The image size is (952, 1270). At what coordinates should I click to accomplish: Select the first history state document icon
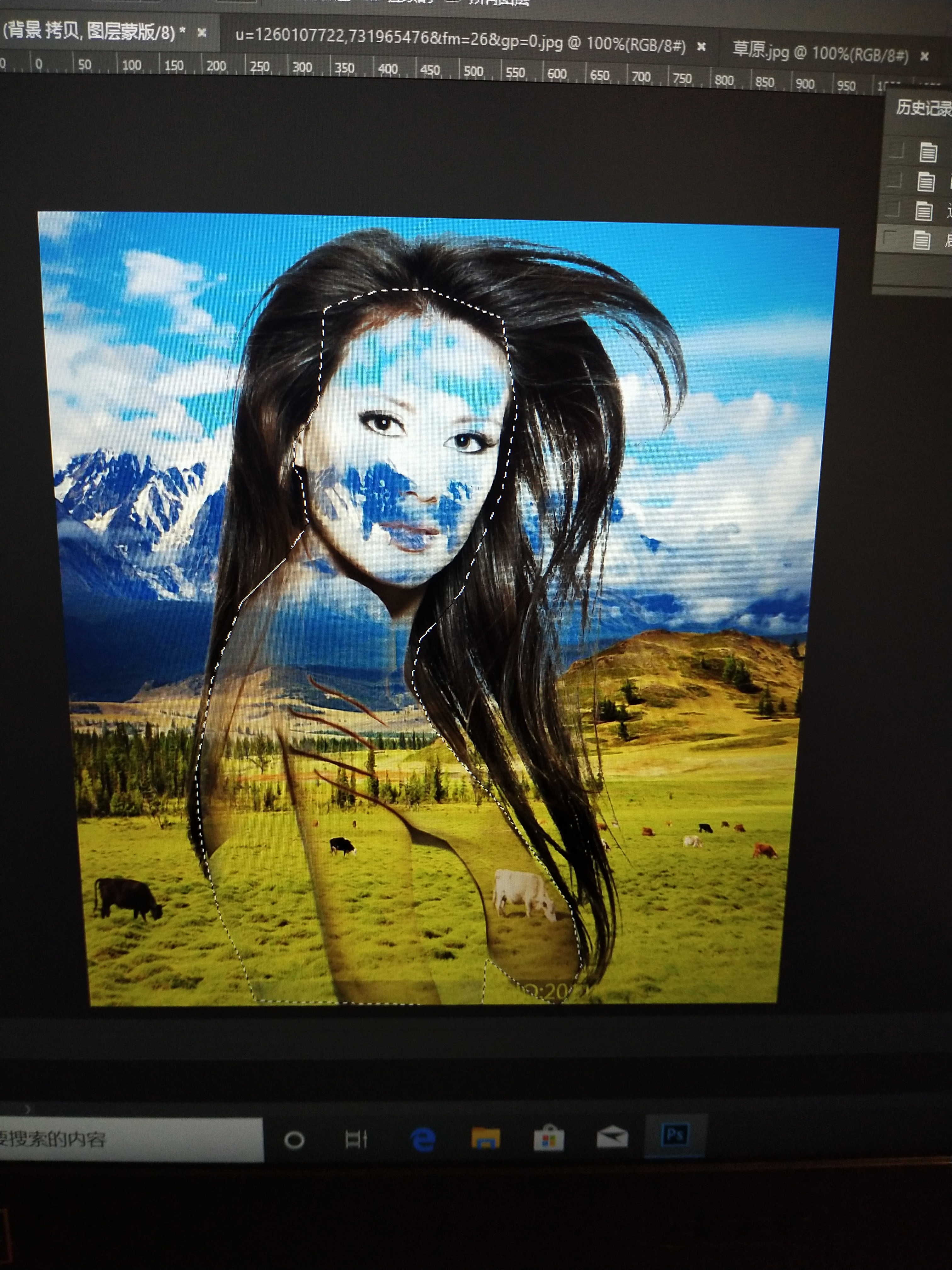(x=928, y=152)
